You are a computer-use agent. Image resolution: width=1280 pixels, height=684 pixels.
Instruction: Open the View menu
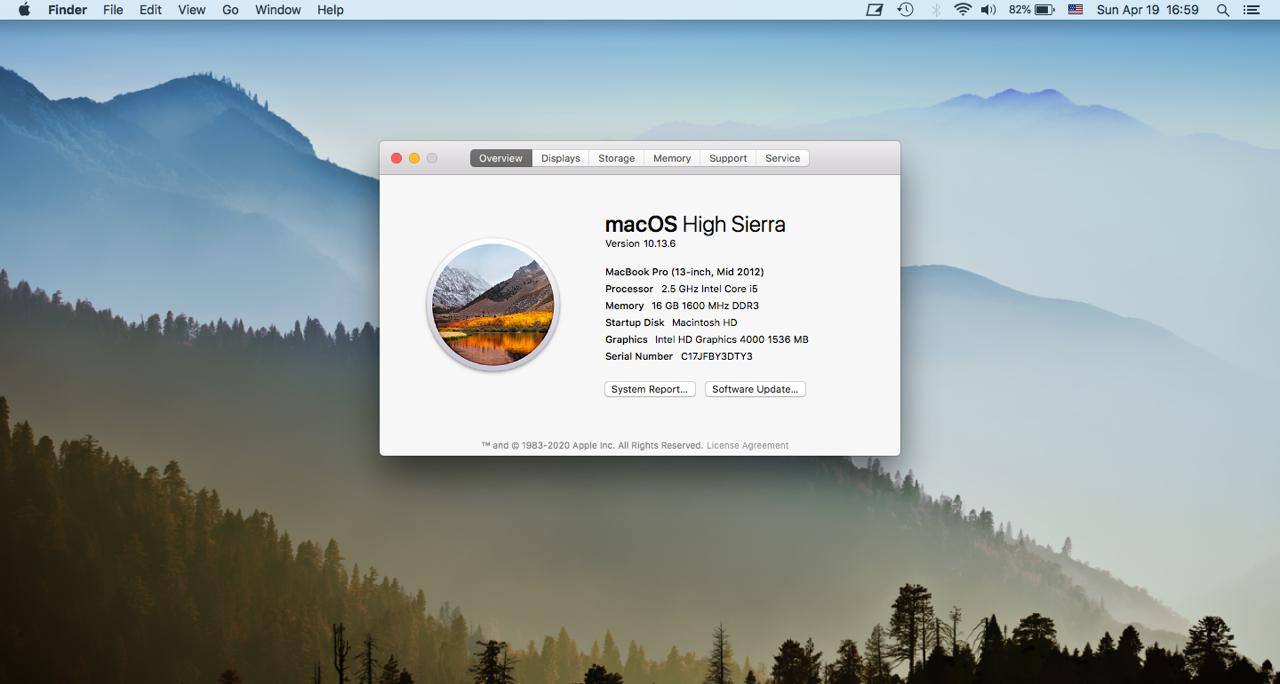point(192,9)
